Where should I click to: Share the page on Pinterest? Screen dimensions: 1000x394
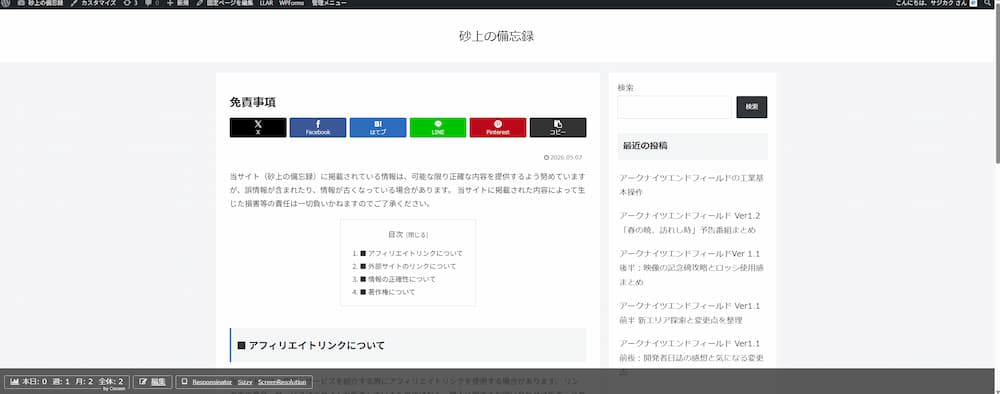[x=497, y=128]
